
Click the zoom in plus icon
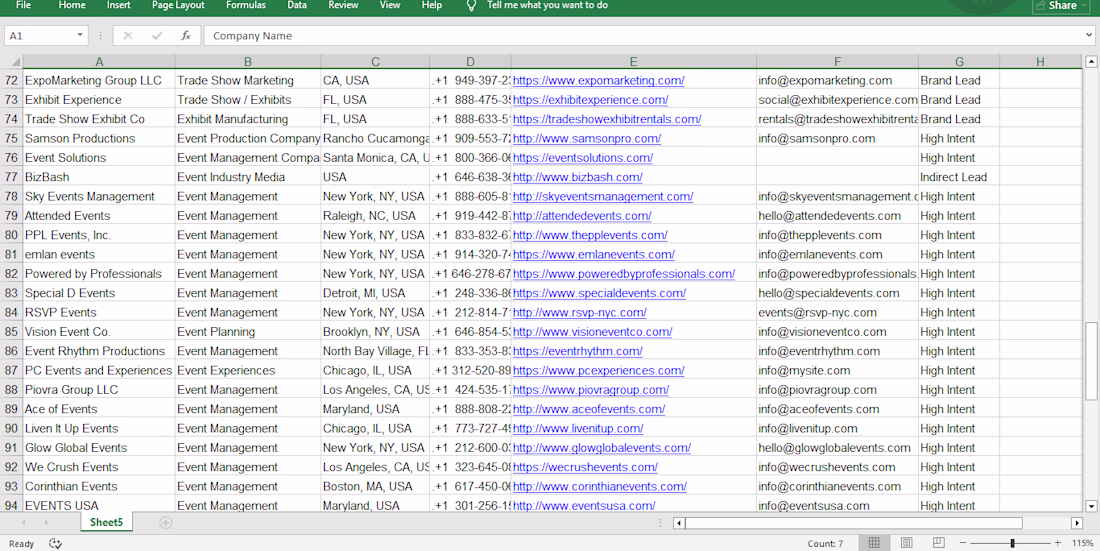1057,543
